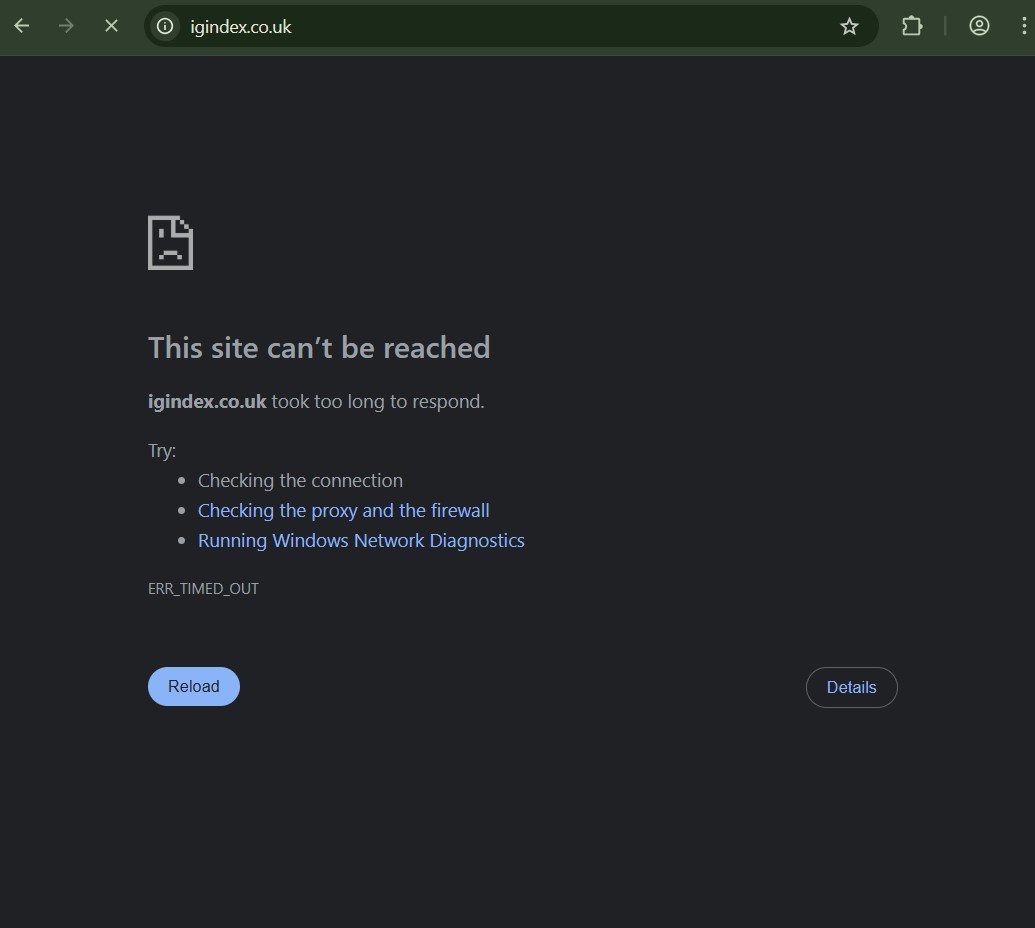Launch Running Windows Network Diagnostics link

361,540
